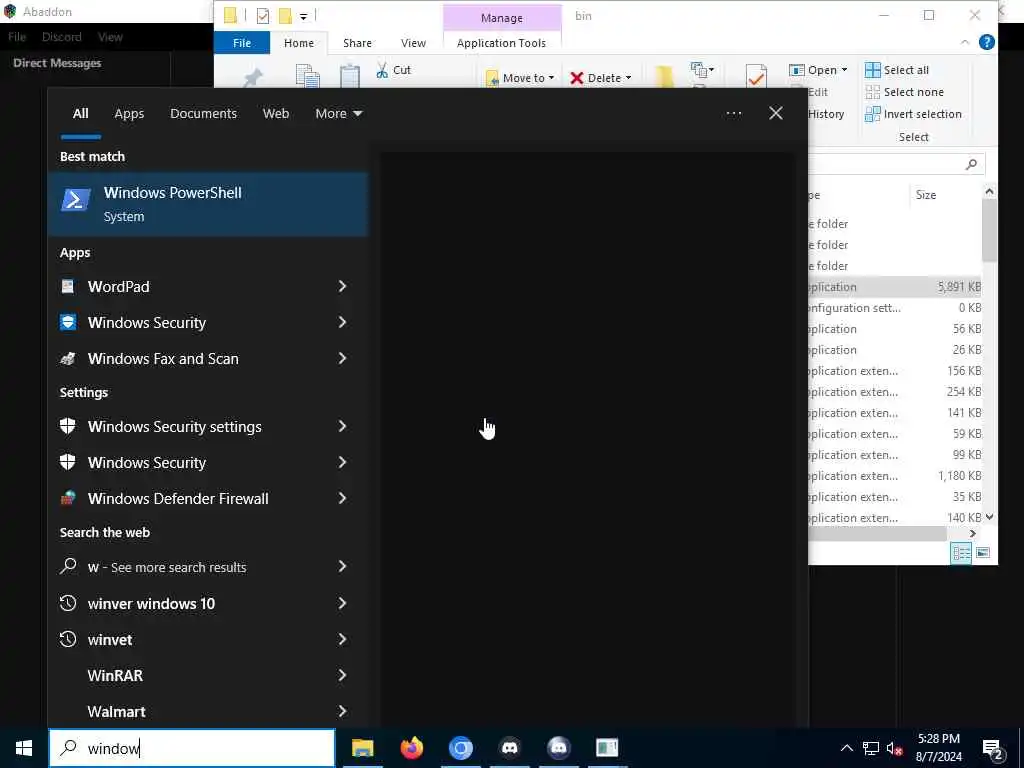Open the Abaddon Discord menu
The height and width of the screenshot is (768, 1024).
[x=61, y=37]
